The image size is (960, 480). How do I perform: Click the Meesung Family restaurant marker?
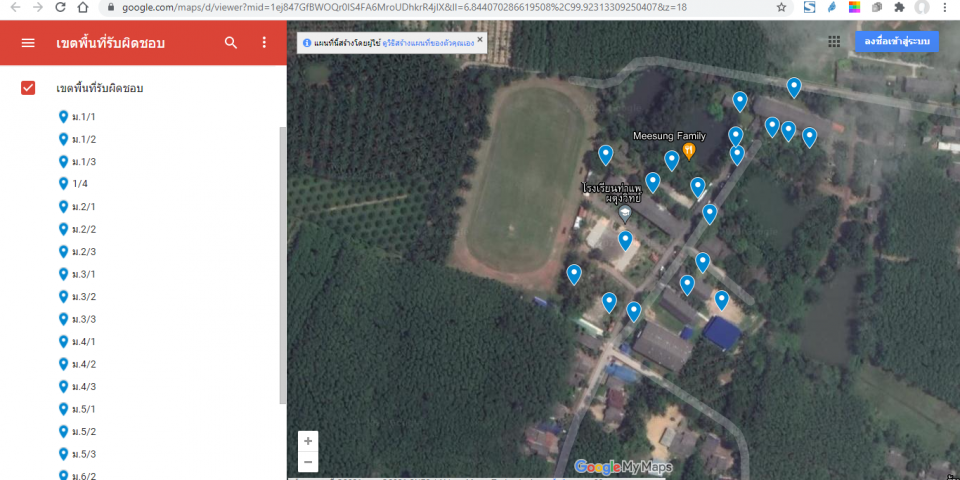point(689,150)
